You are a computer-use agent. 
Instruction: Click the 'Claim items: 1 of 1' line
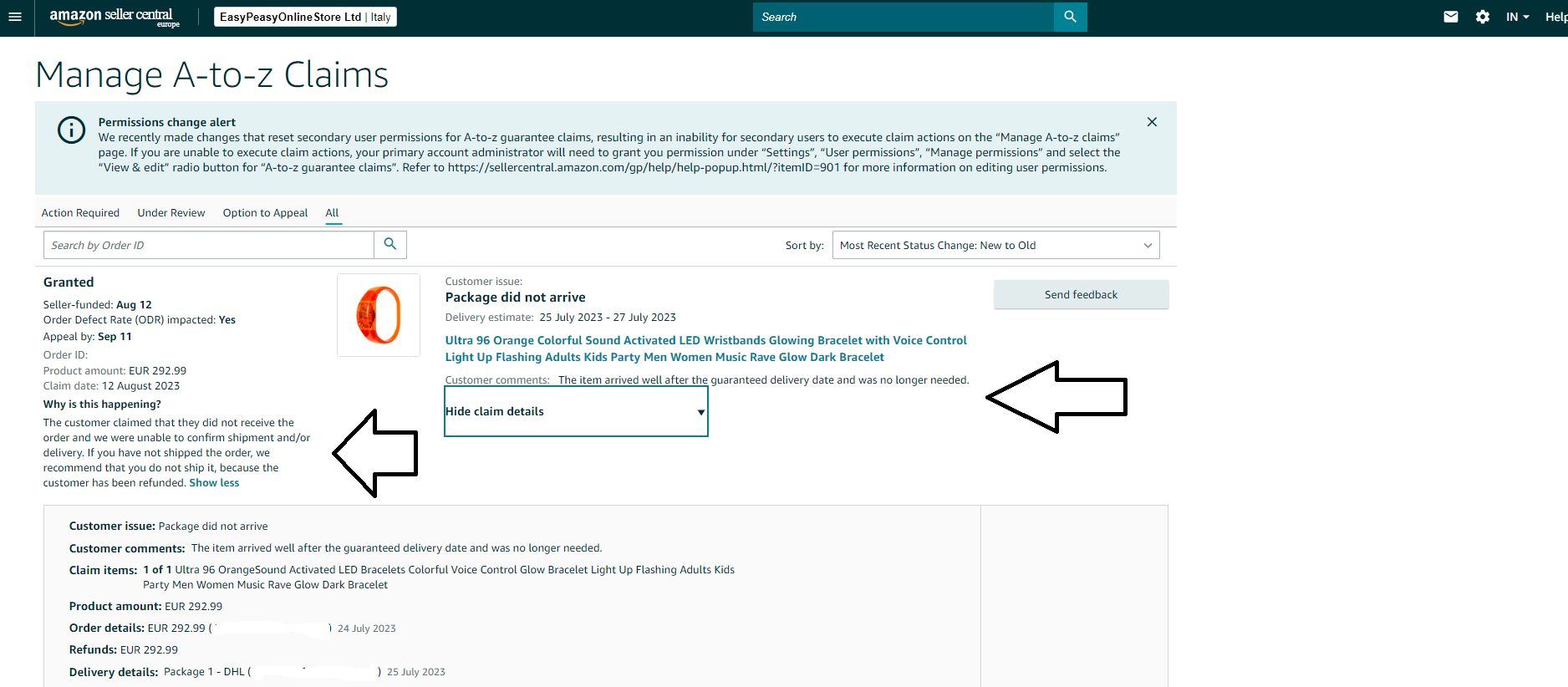(401, 578)
